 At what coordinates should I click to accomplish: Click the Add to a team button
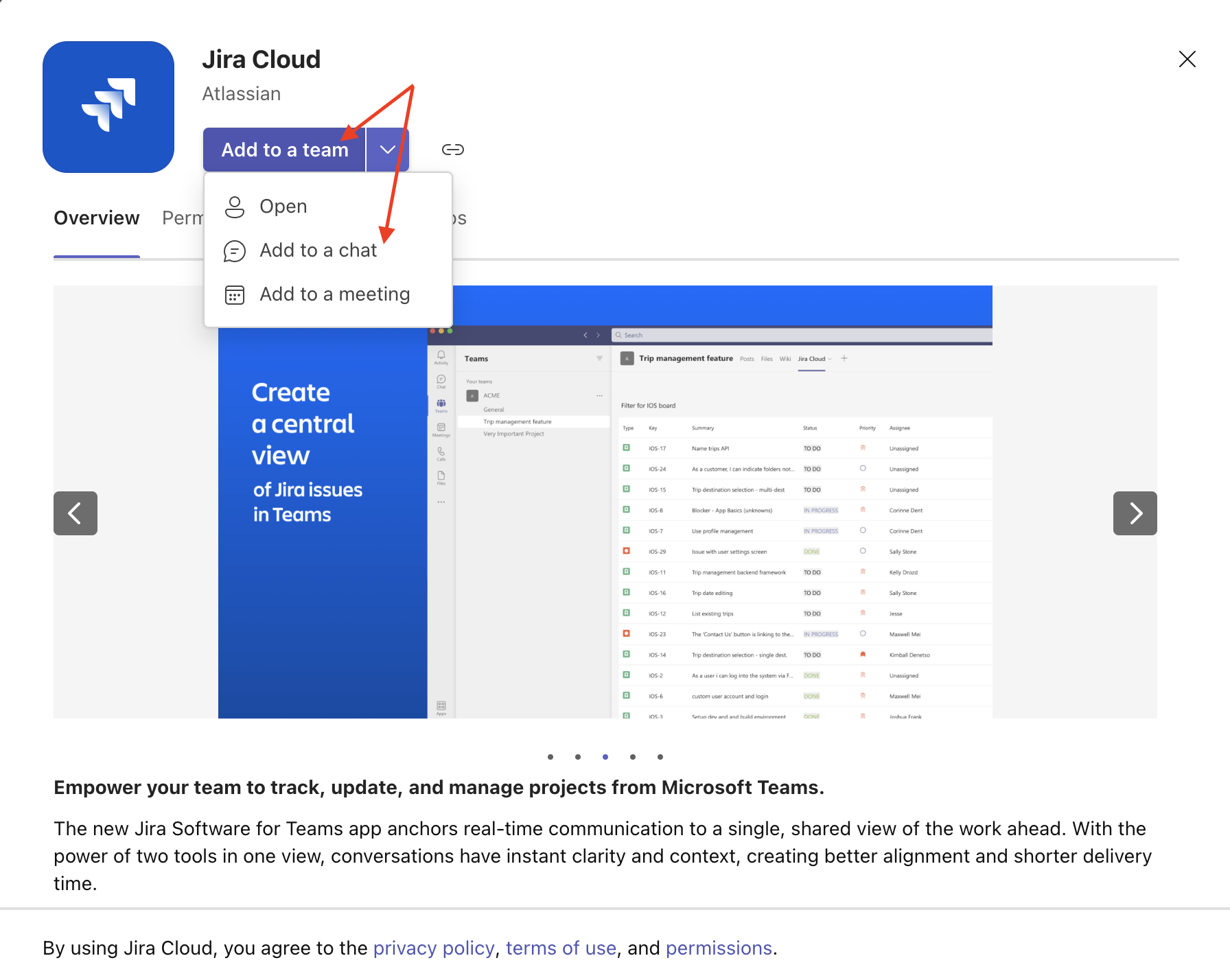283,149
